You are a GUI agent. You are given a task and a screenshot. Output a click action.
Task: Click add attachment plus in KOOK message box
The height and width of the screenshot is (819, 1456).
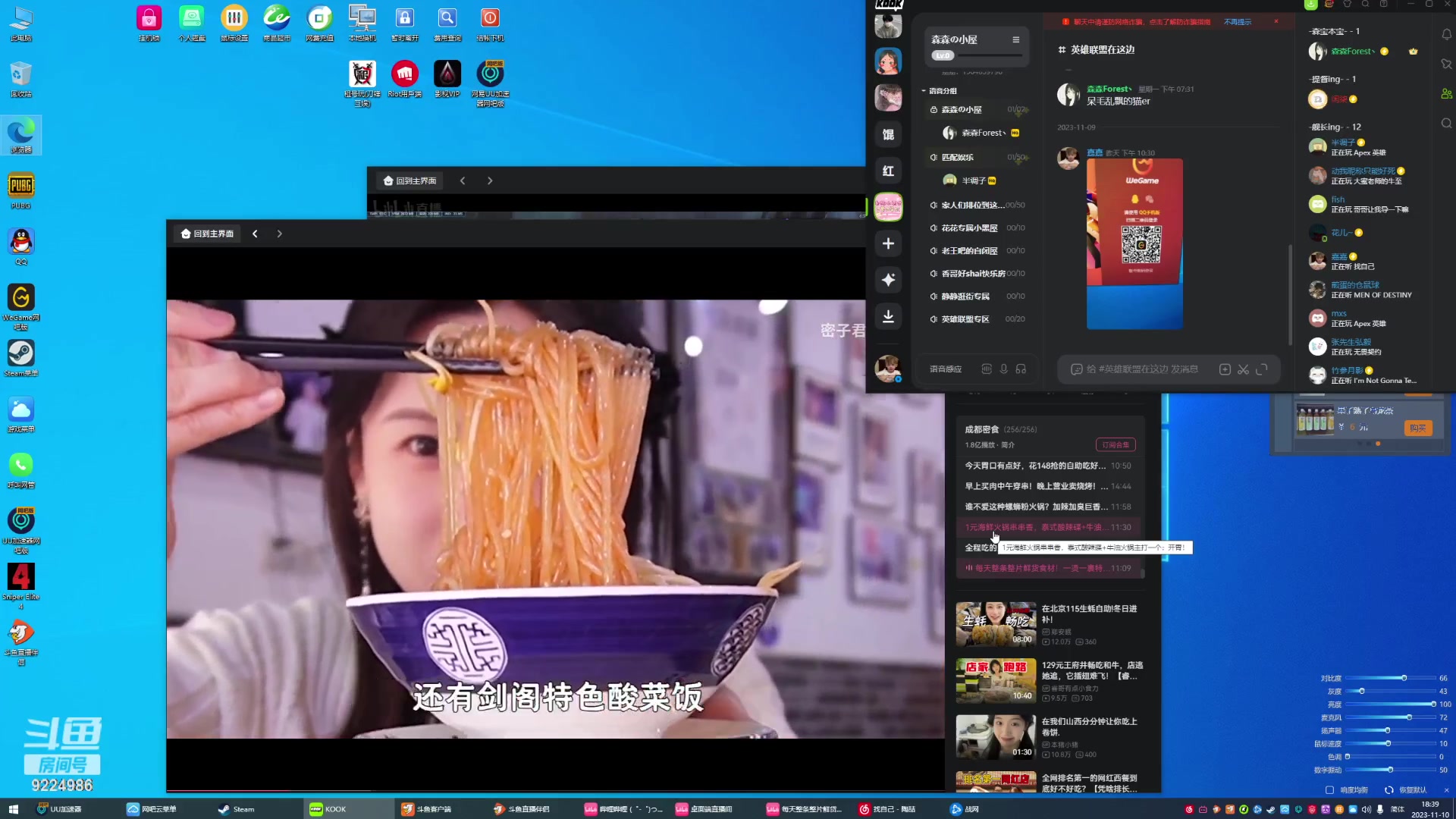click(1225, 369)
